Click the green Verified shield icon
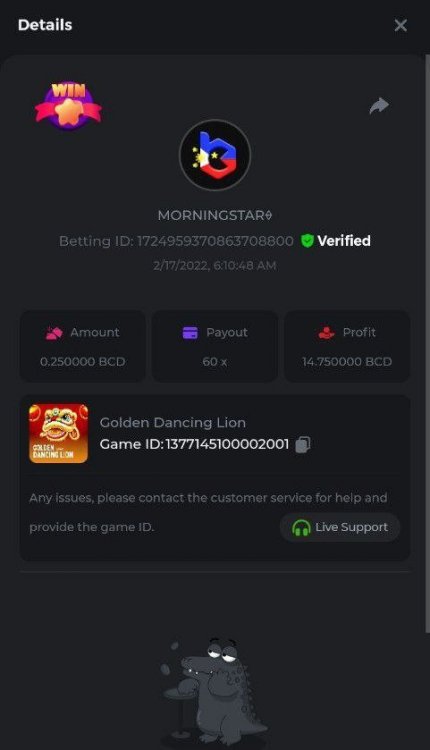This screenshot has height=750, width=430. coord(307,241)
